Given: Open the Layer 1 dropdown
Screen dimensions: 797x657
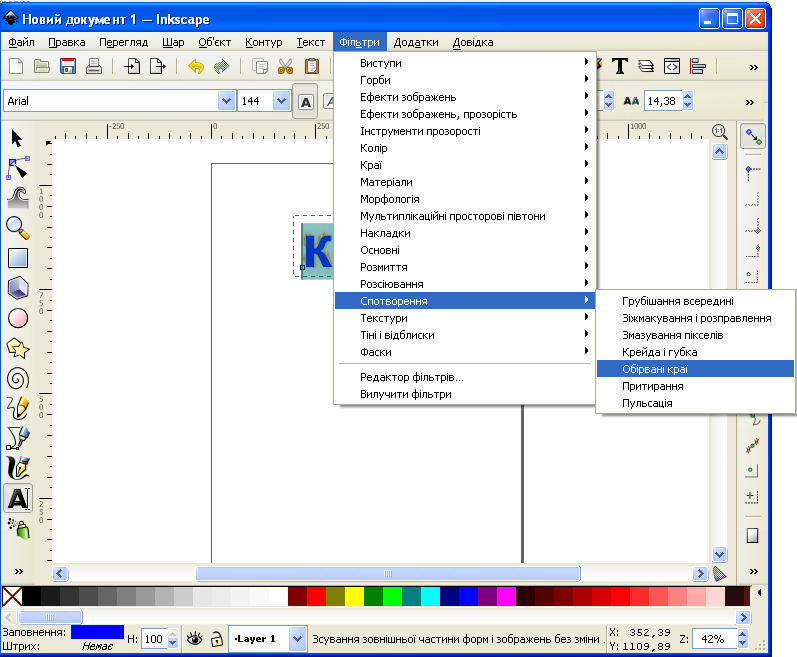Looking at the screenshot, I should click(297, 639).
